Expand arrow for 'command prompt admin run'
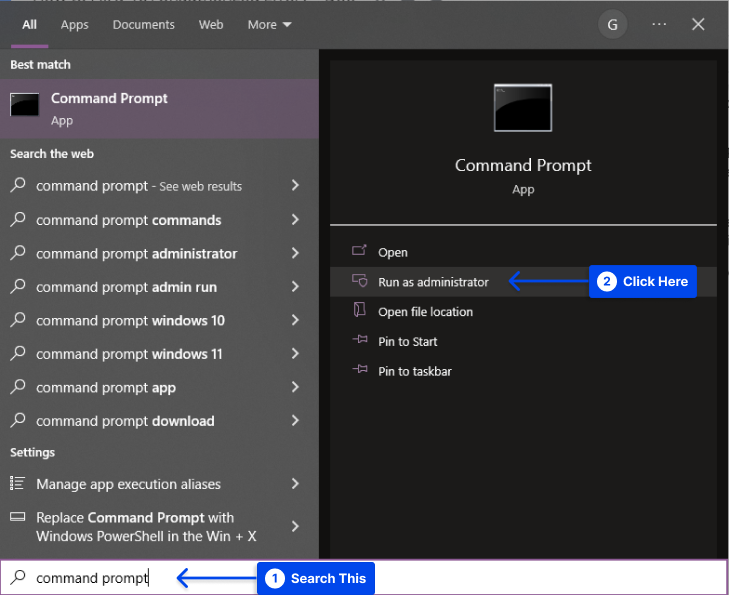Screen dimensions: 729x595 [x=295, y=286]
